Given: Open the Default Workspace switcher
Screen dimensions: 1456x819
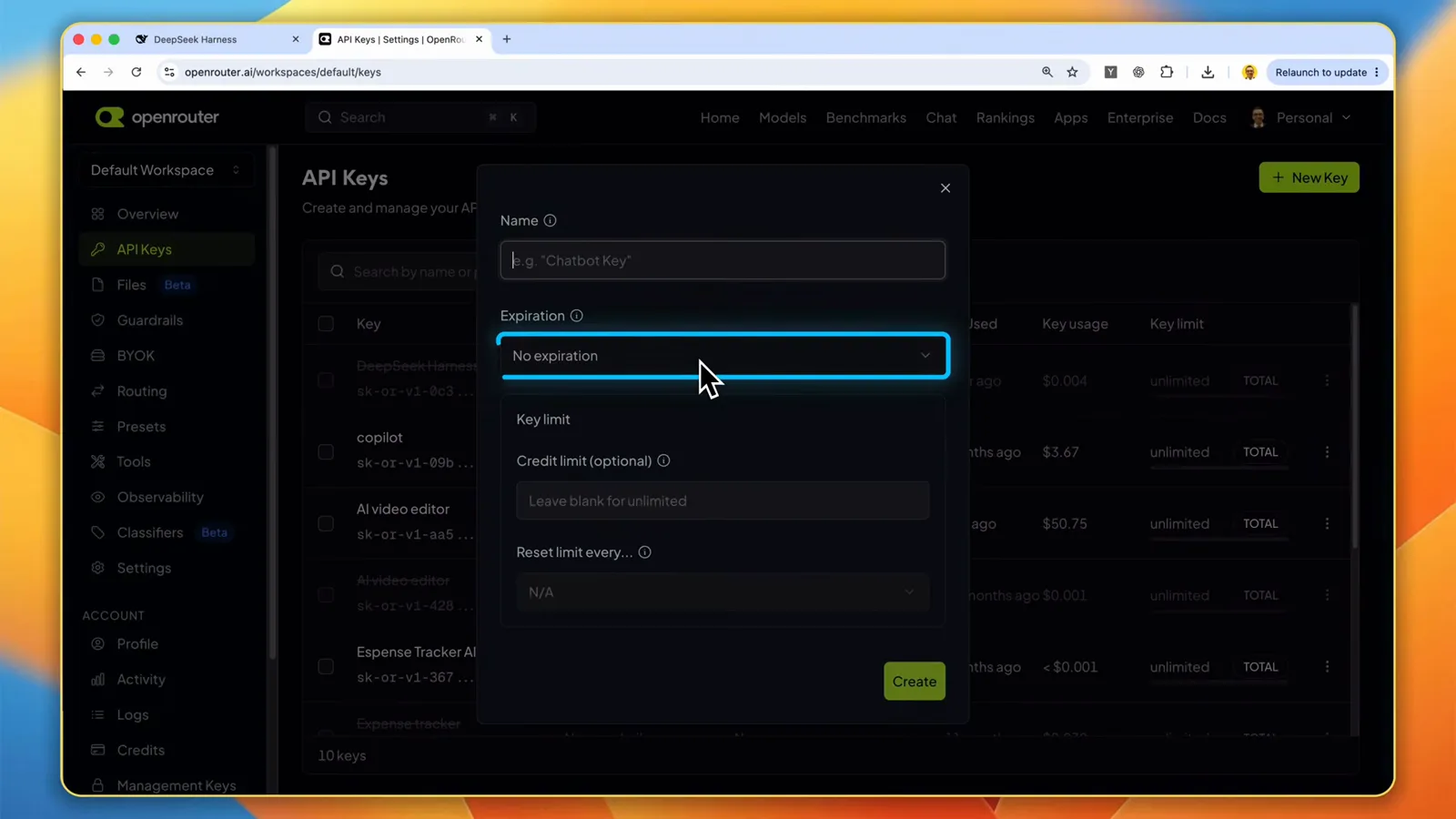Looking at the screenshot, I should [x=166, y=170].
